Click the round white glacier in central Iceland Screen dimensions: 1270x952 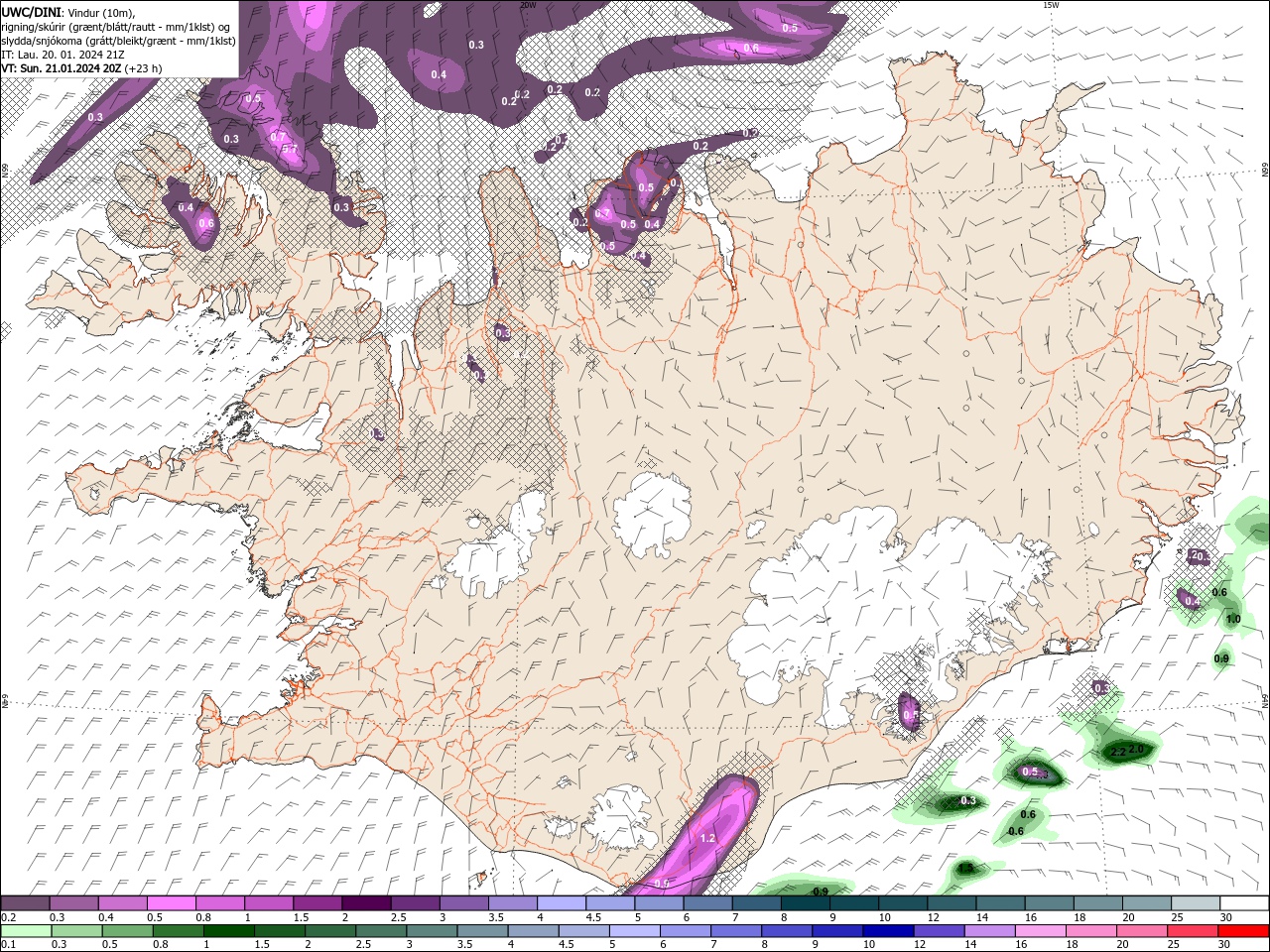[x=652, y=516]
